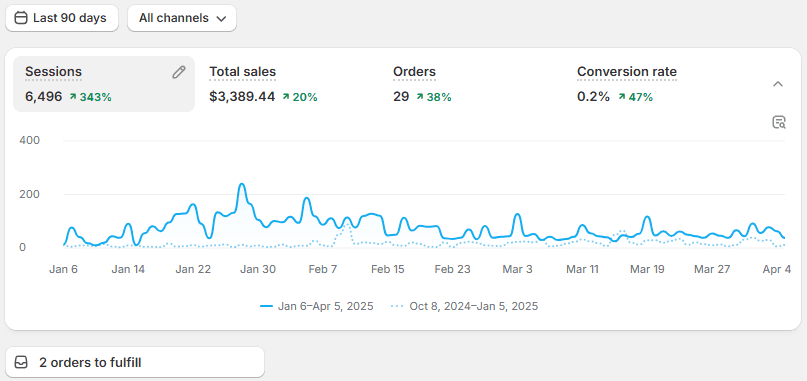Open the All channels dropdown

[x=182, y=18]
